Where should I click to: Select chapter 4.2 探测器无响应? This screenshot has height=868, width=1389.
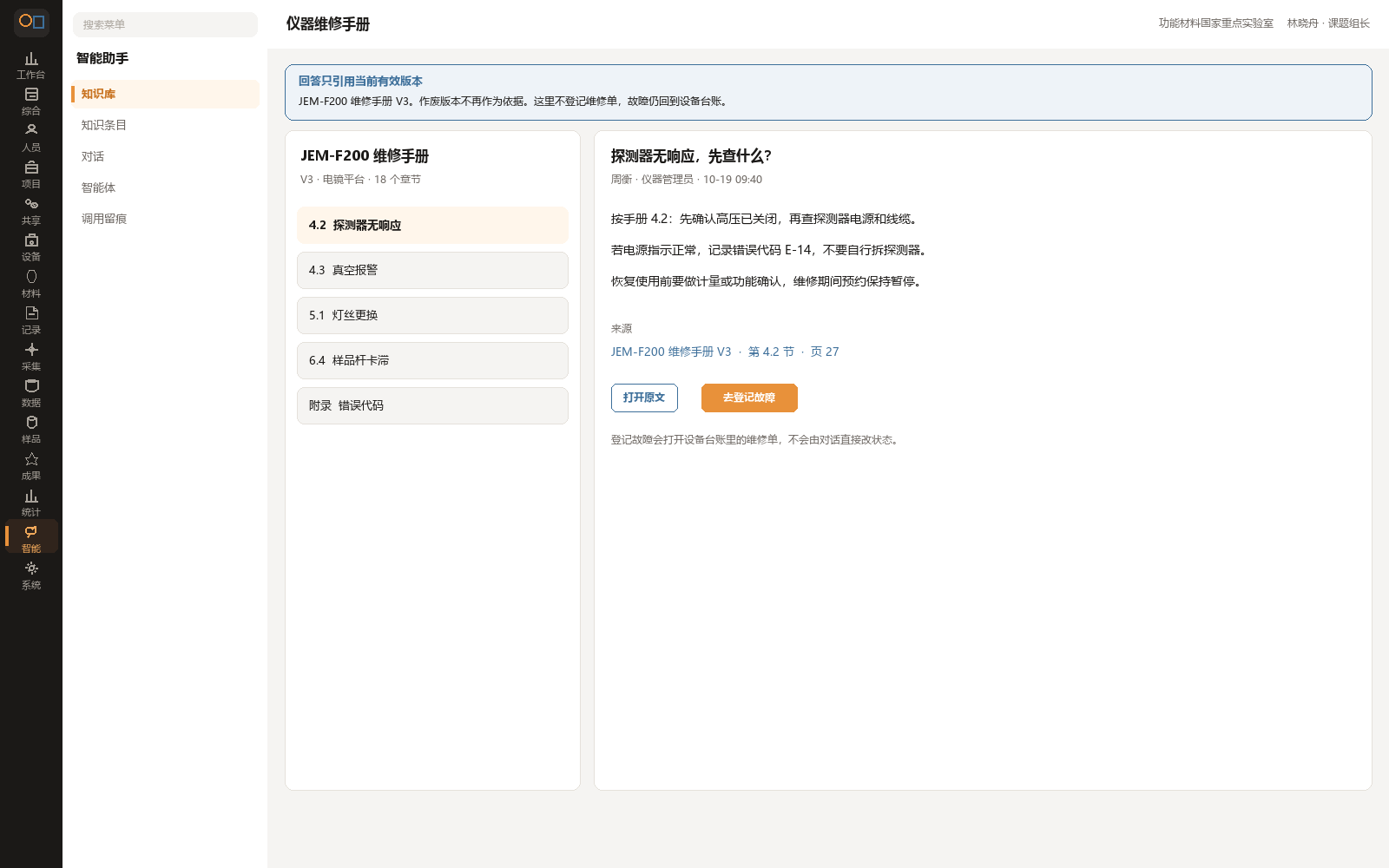pyautogui.click(x=432, y=225)
